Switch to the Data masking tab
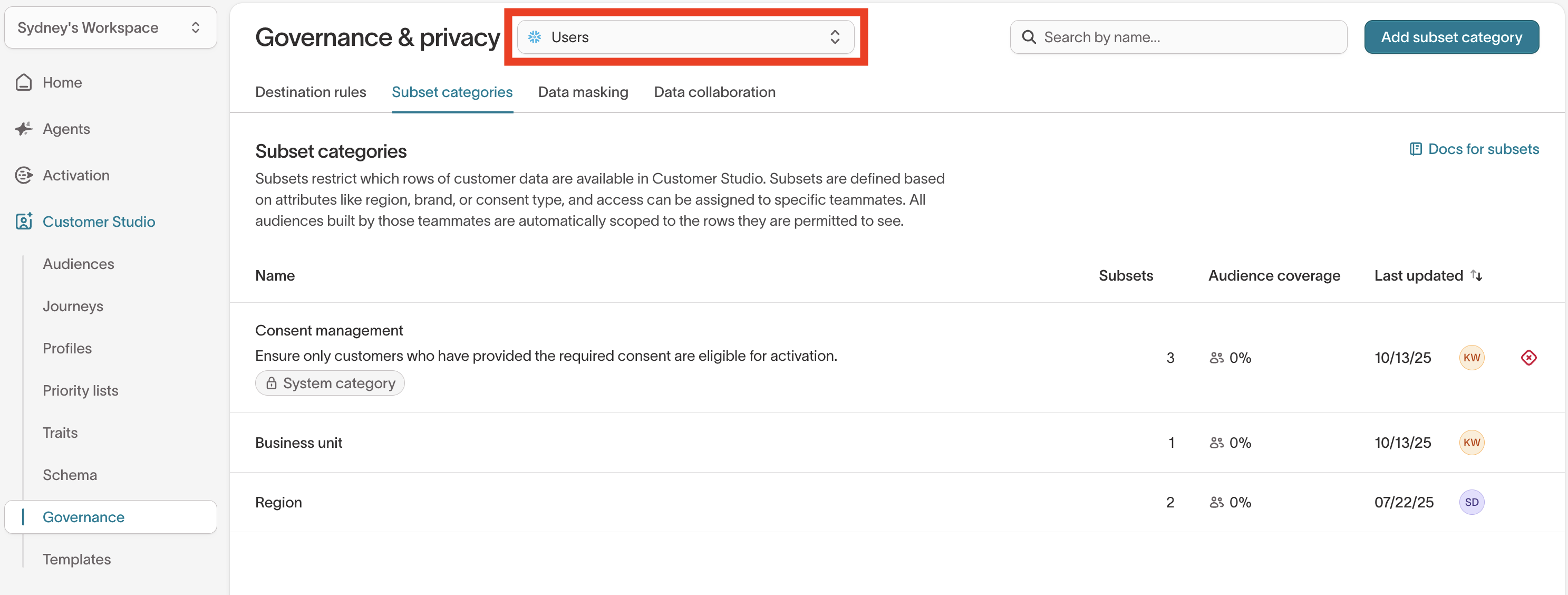 [x=583, y=92]
